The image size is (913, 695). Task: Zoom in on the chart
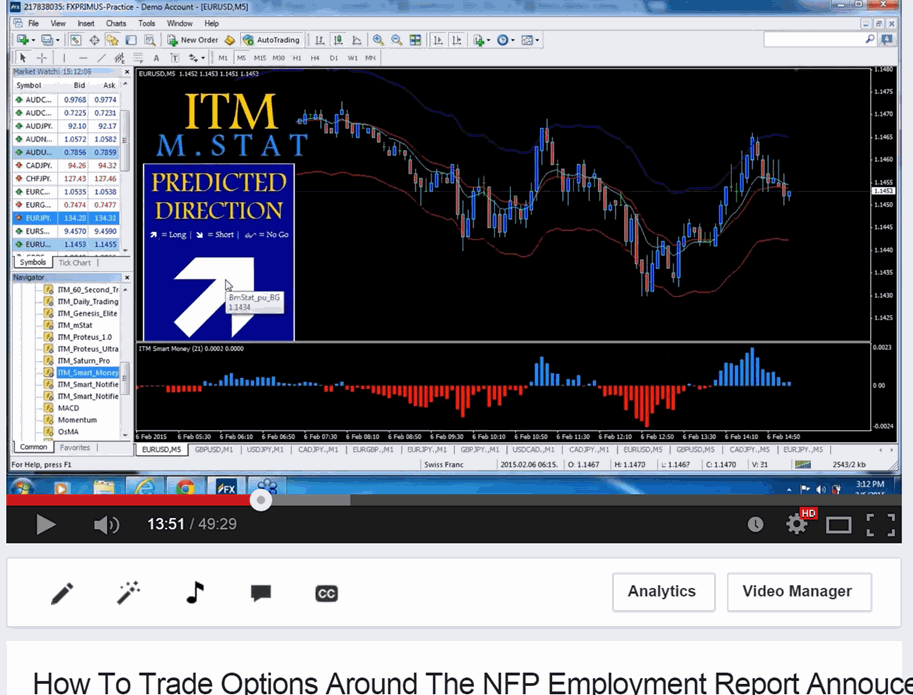pyautogui.click(x=378, y=40)
